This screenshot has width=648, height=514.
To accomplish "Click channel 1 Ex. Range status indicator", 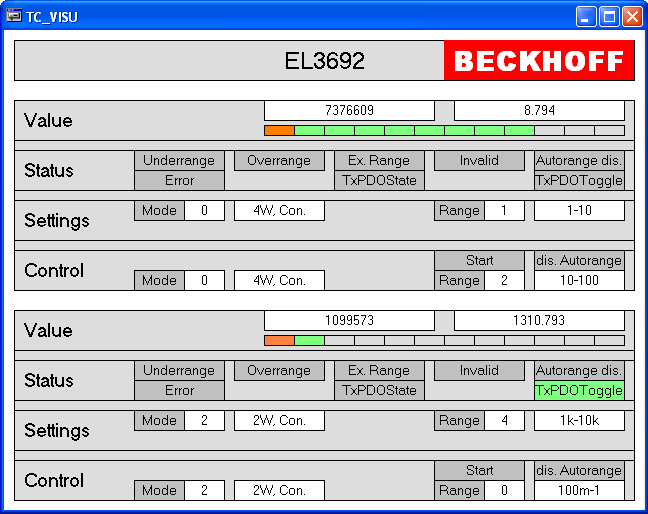I will click(x=379, y=160).
